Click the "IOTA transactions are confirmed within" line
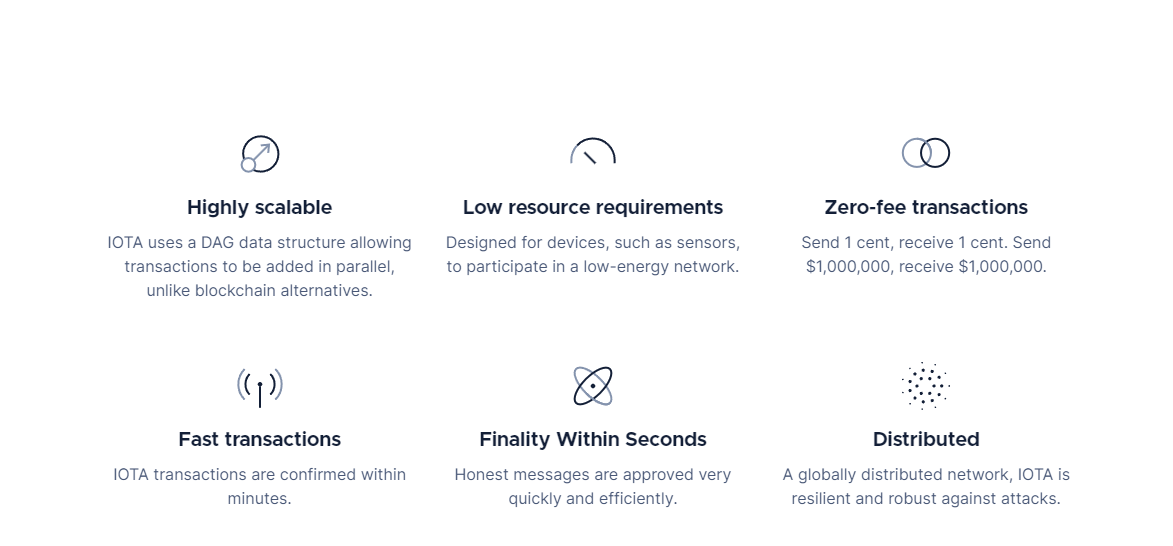The width and height of the screenshot is (1173, 546). pyautogui.click(x=260, y=475)
